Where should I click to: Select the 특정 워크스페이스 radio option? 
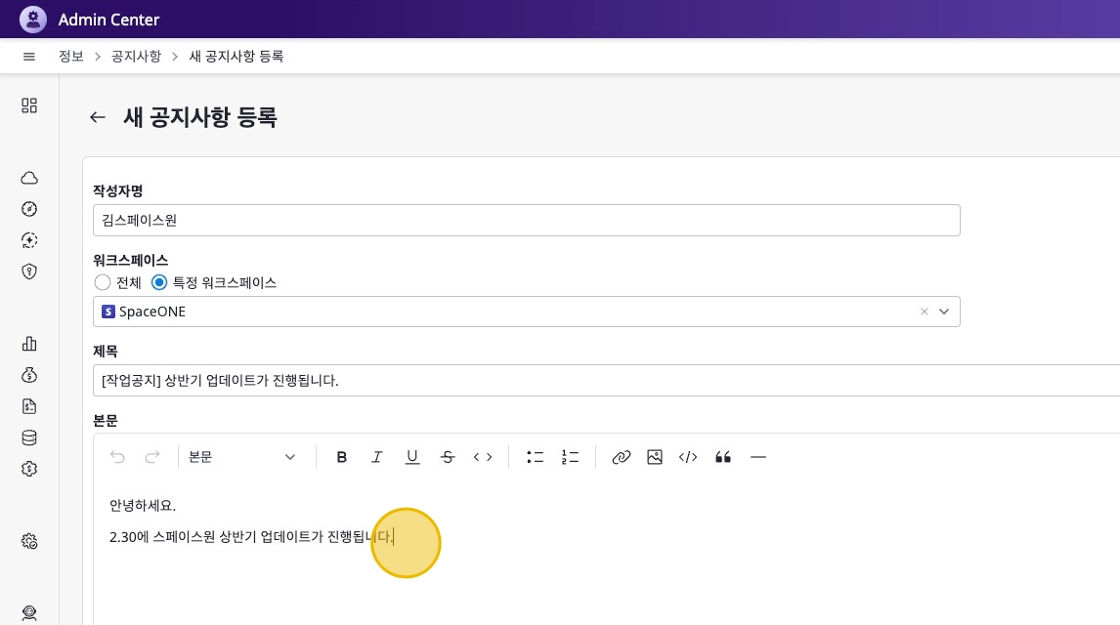point(159,283)
